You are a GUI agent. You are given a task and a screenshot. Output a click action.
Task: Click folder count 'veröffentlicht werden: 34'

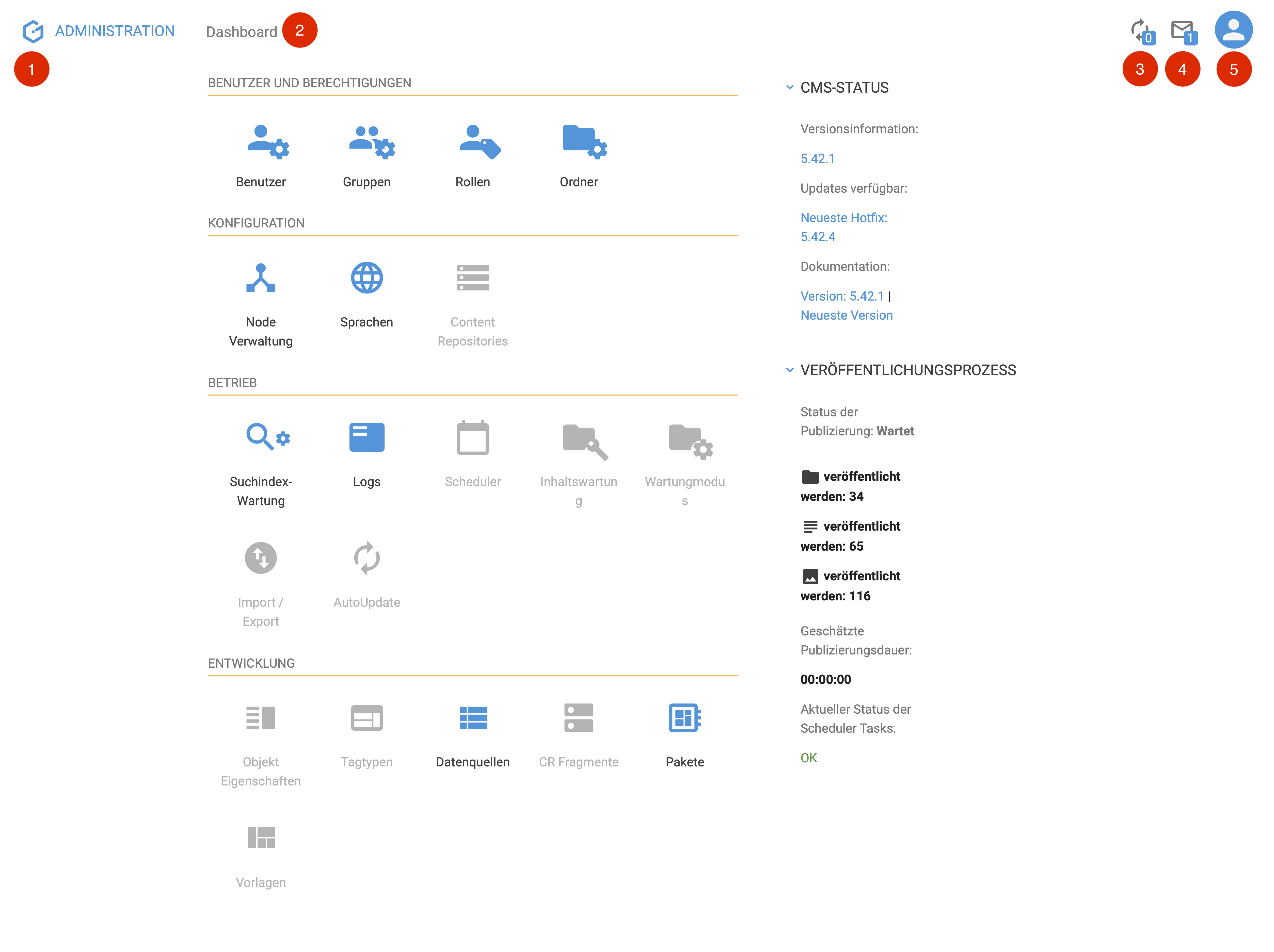851,486
